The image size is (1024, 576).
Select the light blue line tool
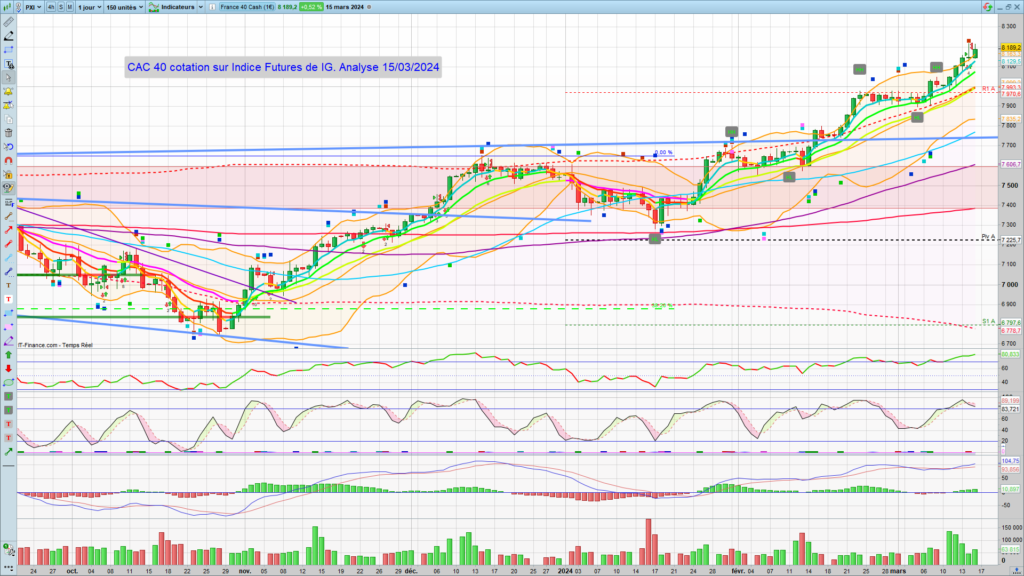(8, 257)
